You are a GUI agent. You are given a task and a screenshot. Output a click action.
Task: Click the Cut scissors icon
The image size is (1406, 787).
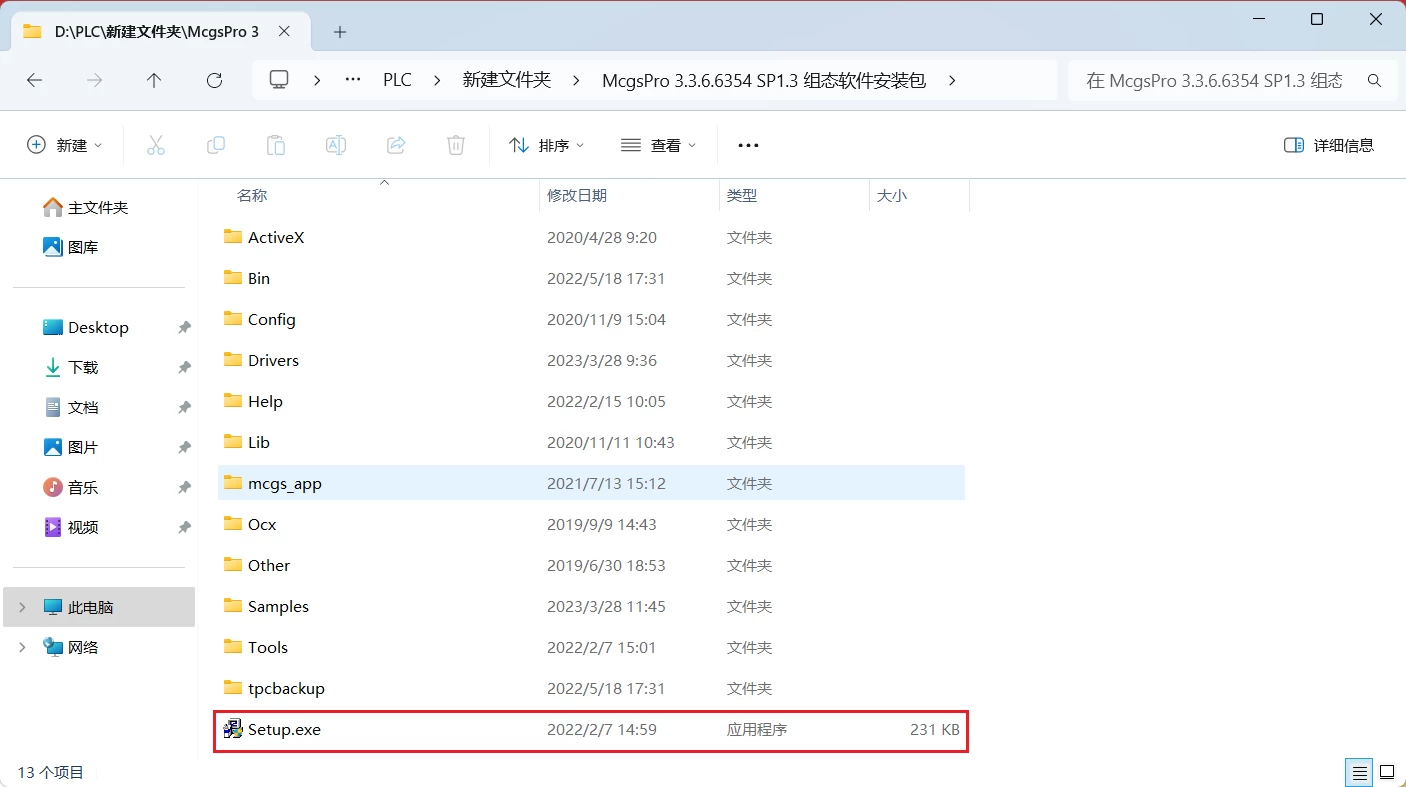point(156,145)
